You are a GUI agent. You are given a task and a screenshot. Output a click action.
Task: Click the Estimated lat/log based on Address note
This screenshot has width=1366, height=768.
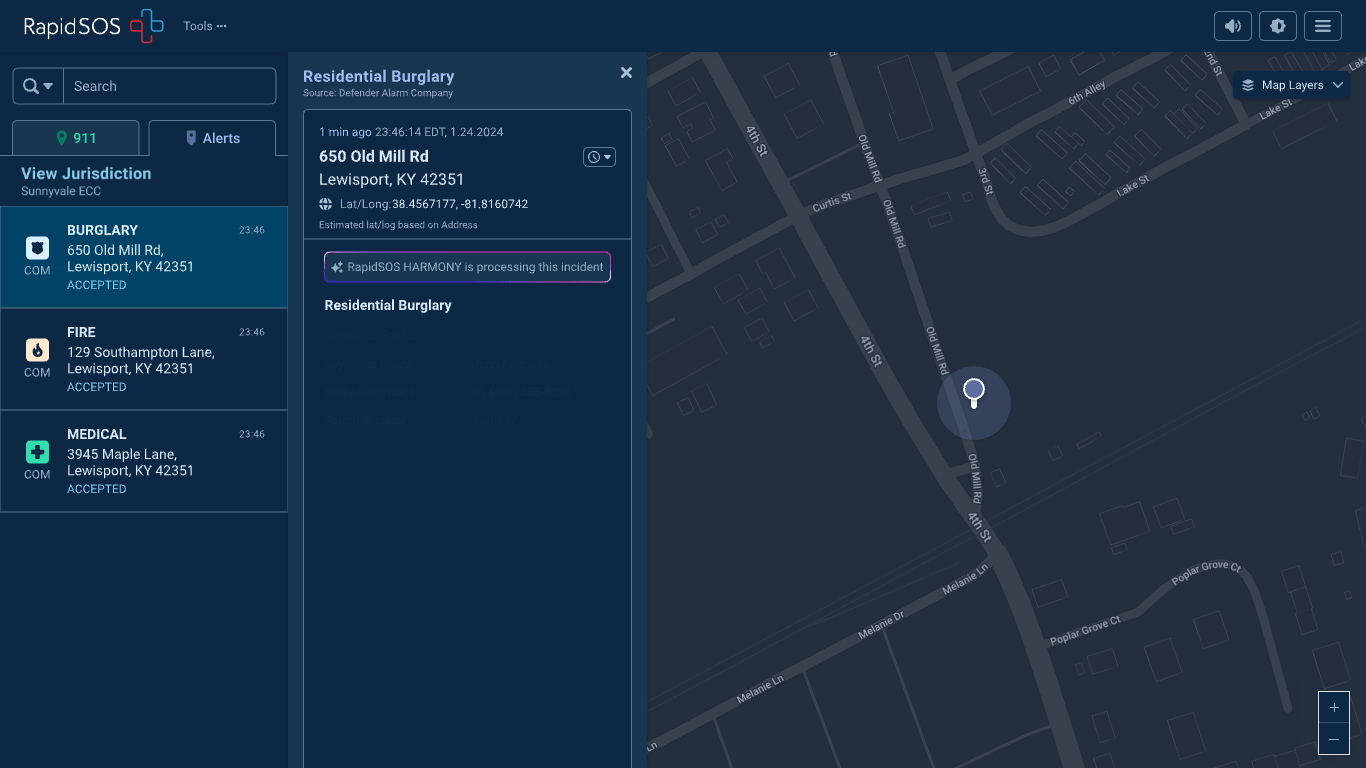coord(398,225)
